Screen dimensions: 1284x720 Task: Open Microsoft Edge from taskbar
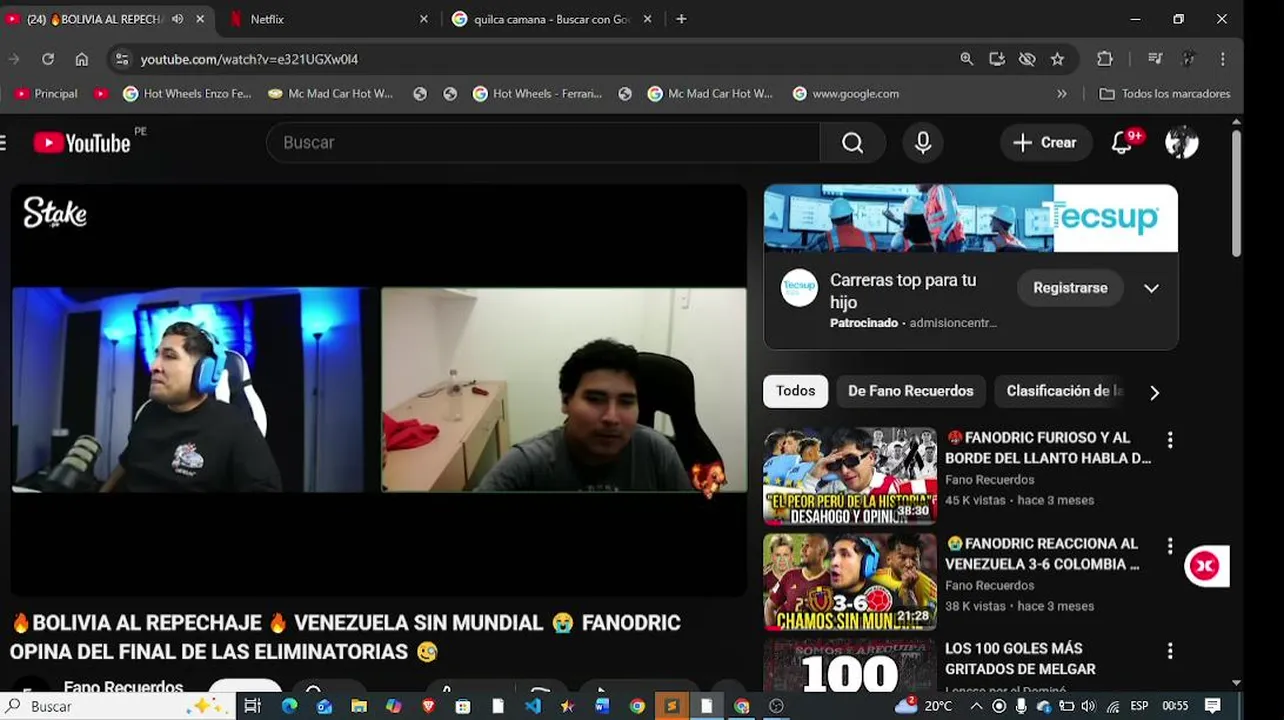[289, 706]
